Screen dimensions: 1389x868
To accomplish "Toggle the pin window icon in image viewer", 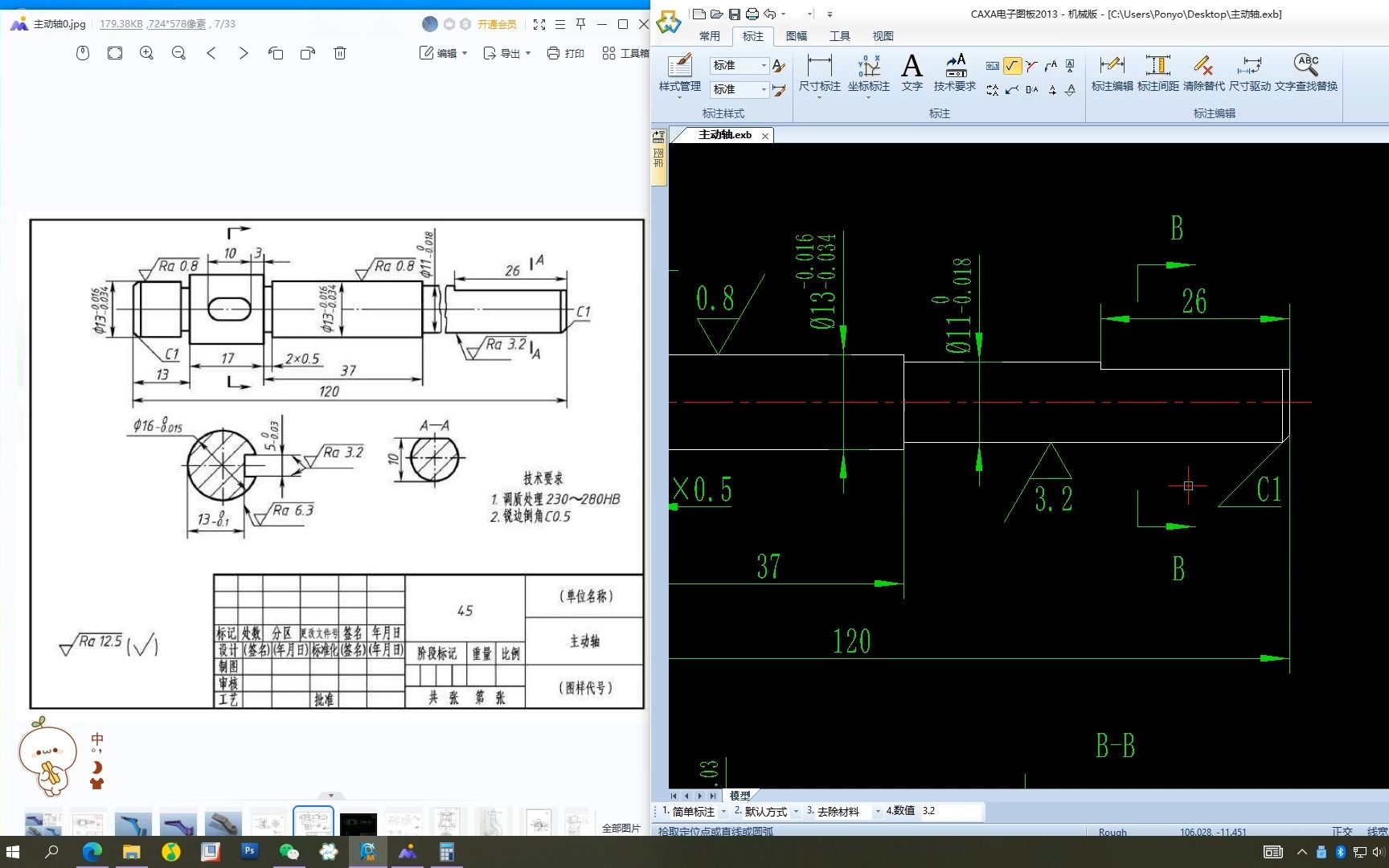I will (580, 24).
